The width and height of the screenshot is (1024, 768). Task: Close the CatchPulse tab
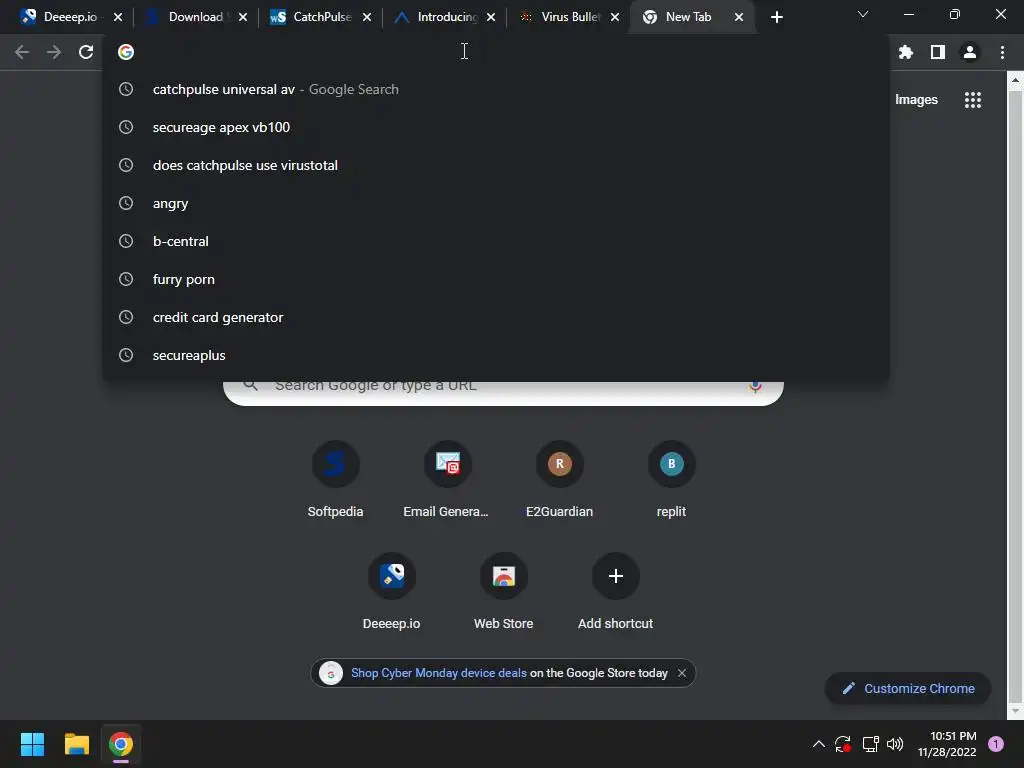[x=367, y=17]
